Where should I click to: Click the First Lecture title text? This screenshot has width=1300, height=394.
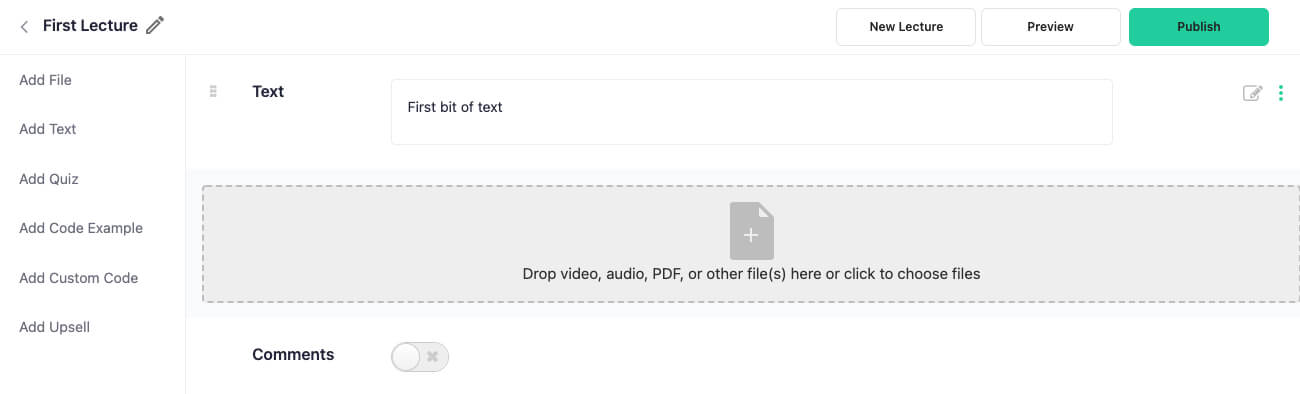pos(90,26)
